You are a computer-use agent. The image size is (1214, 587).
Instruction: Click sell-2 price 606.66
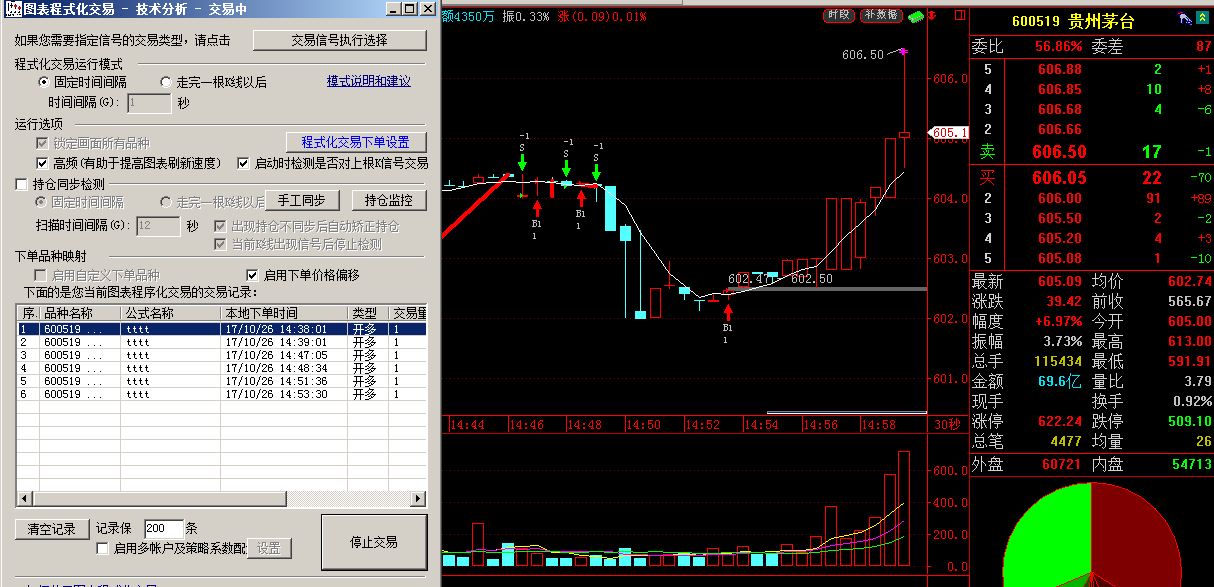pos(1060,129)
